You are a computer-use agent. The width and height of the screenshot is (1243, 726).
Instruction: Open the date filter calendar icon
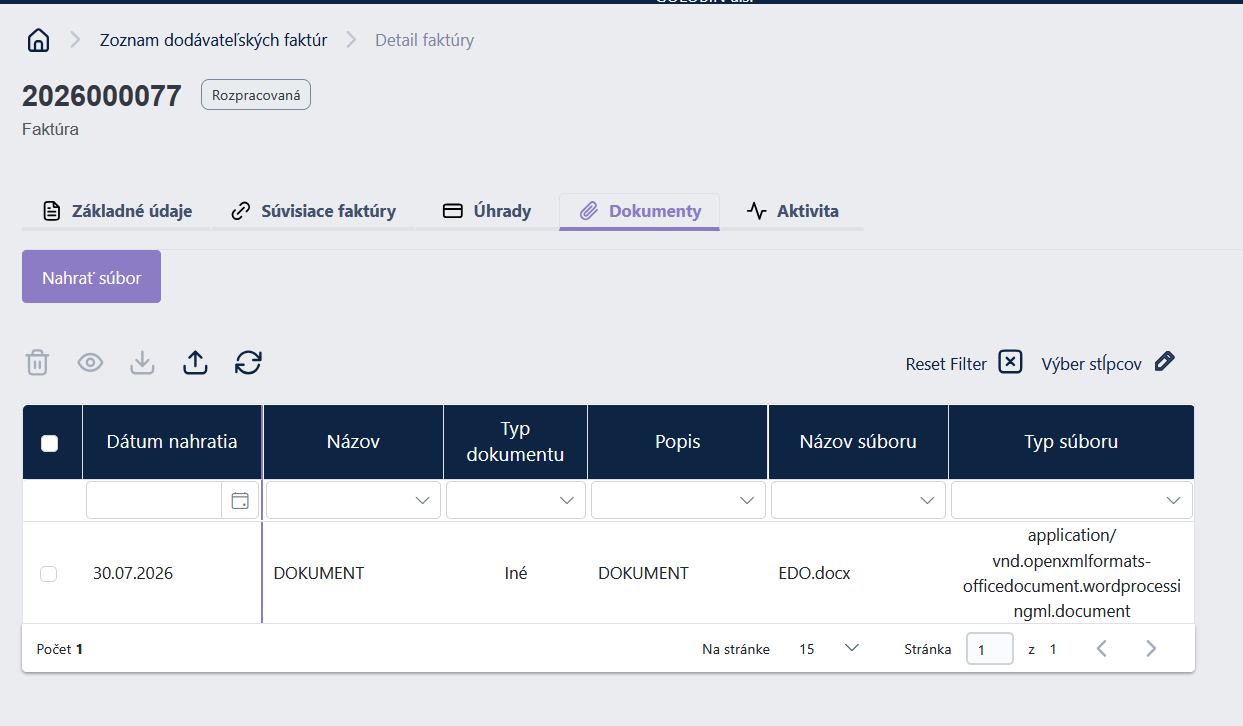coord(240,501)
